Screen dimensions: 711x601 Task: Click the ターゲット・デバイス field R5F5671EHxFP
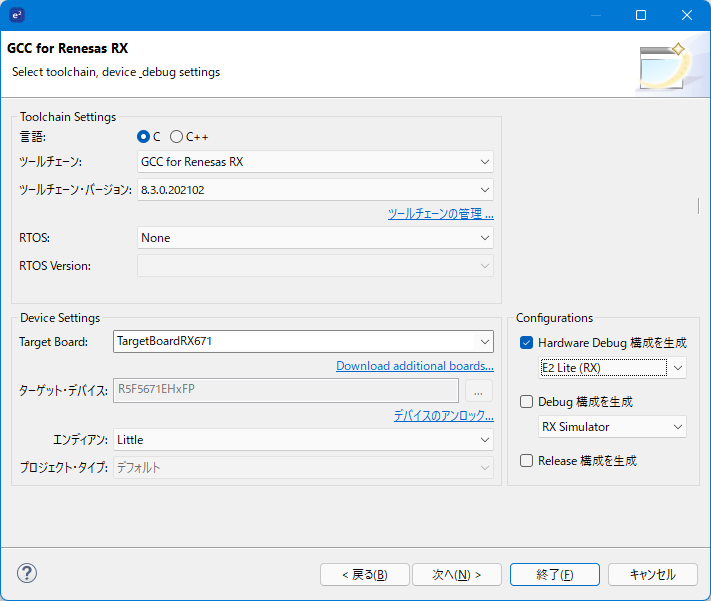tap(286, 390)
